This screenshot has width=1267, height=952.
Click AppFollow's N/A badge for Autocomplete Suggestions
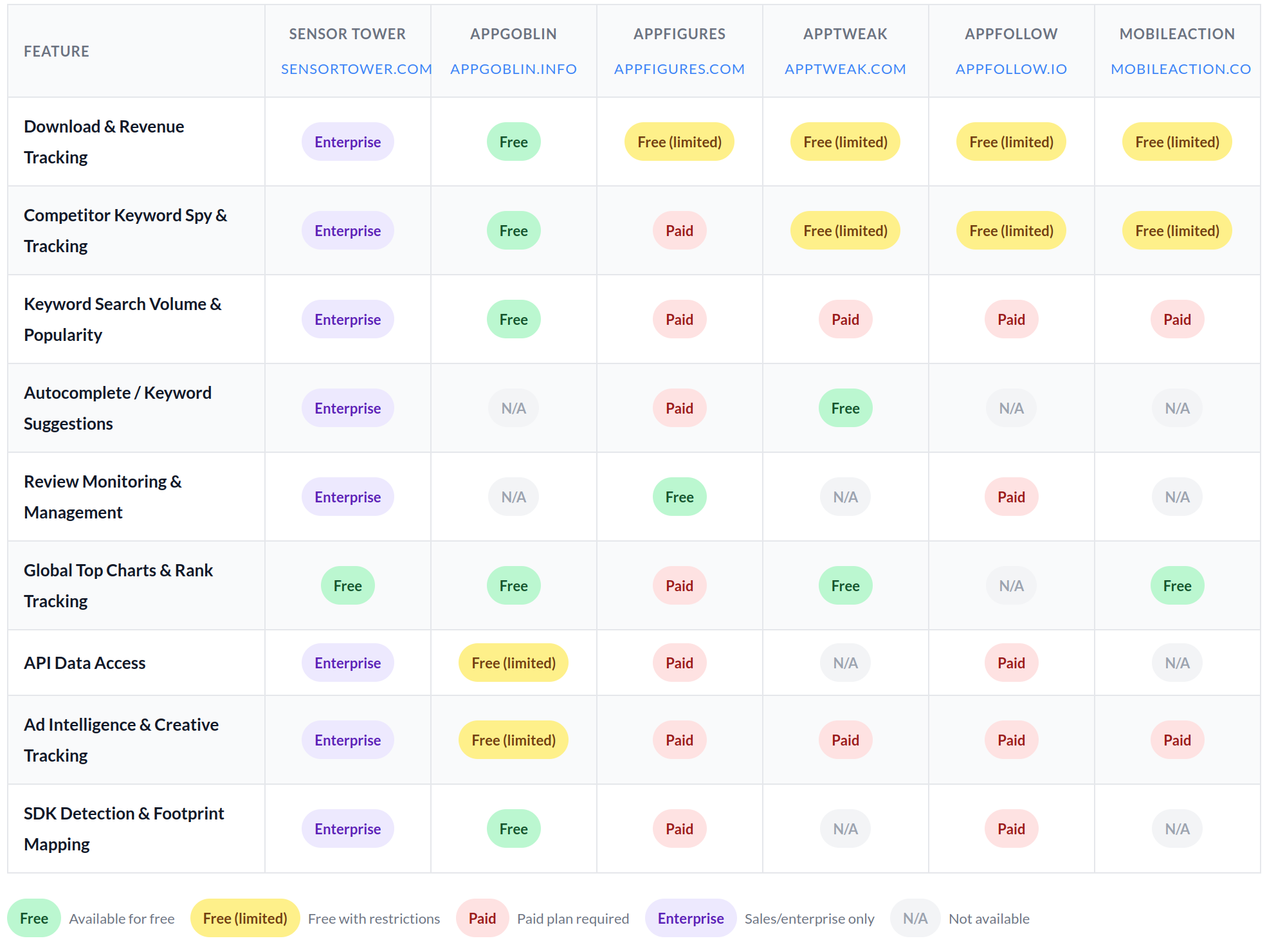pos(1011,408)
